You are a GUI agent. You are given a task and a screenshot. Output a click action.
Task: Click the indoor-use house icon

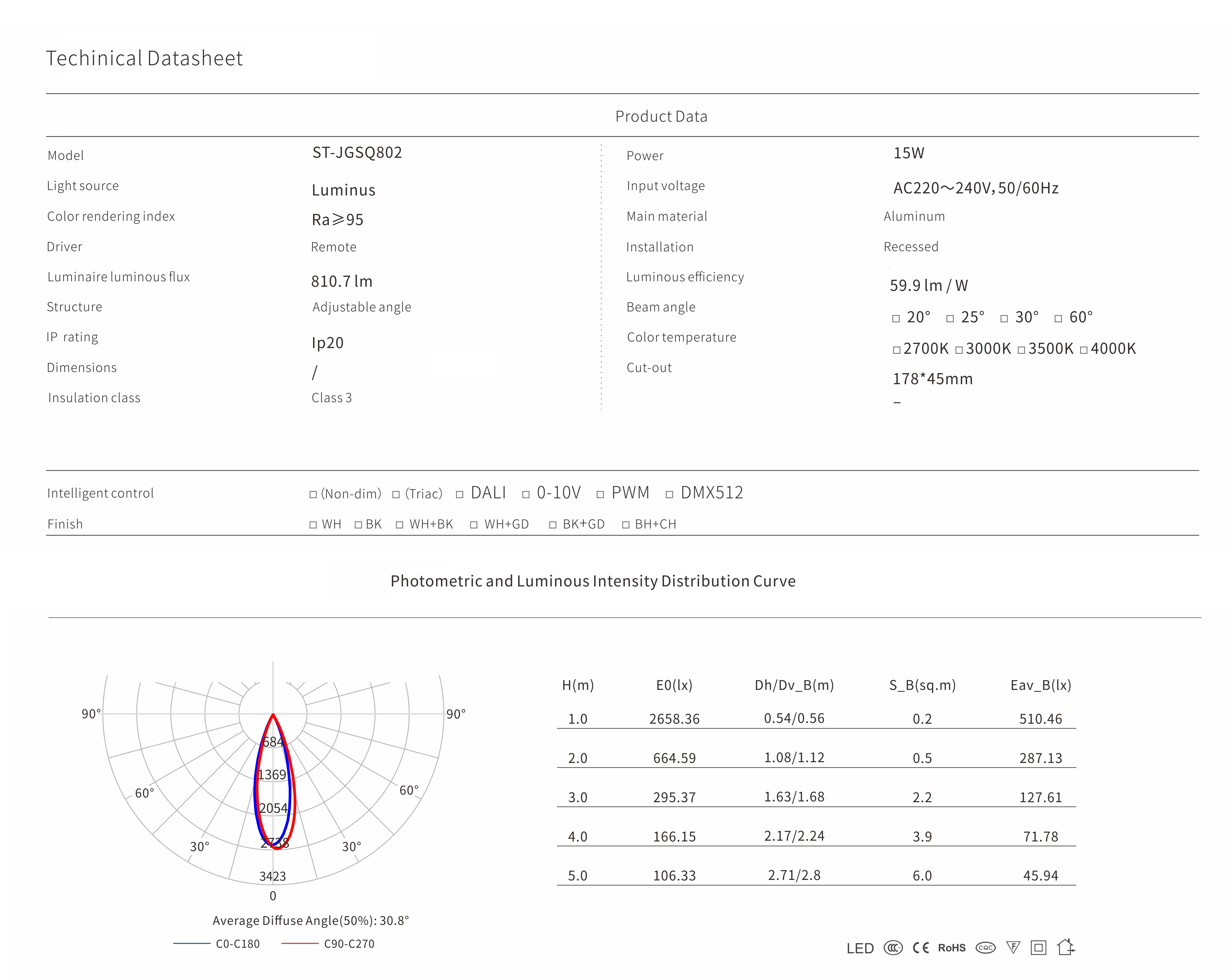(x=1066, y=948)
